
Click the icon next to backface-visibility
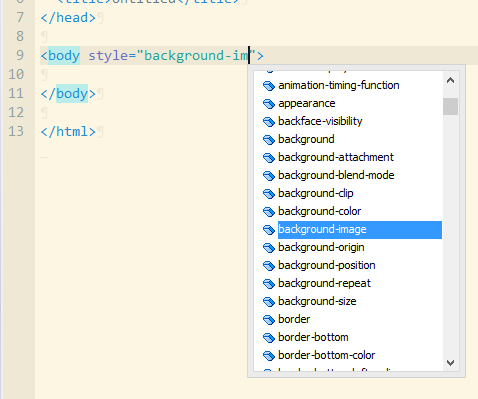tap(269, 122)
